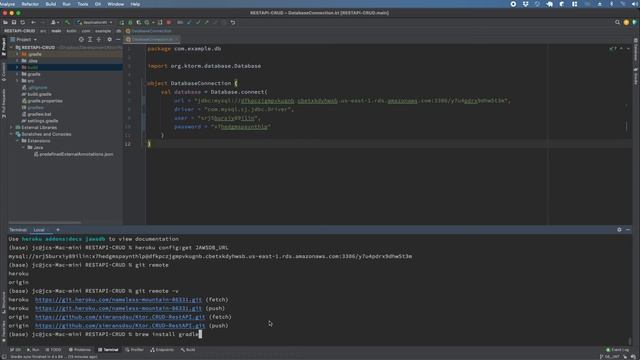Open the Terminal panel settings gear
This screenshot has width=640, height=360.
[x=619, y=230]
